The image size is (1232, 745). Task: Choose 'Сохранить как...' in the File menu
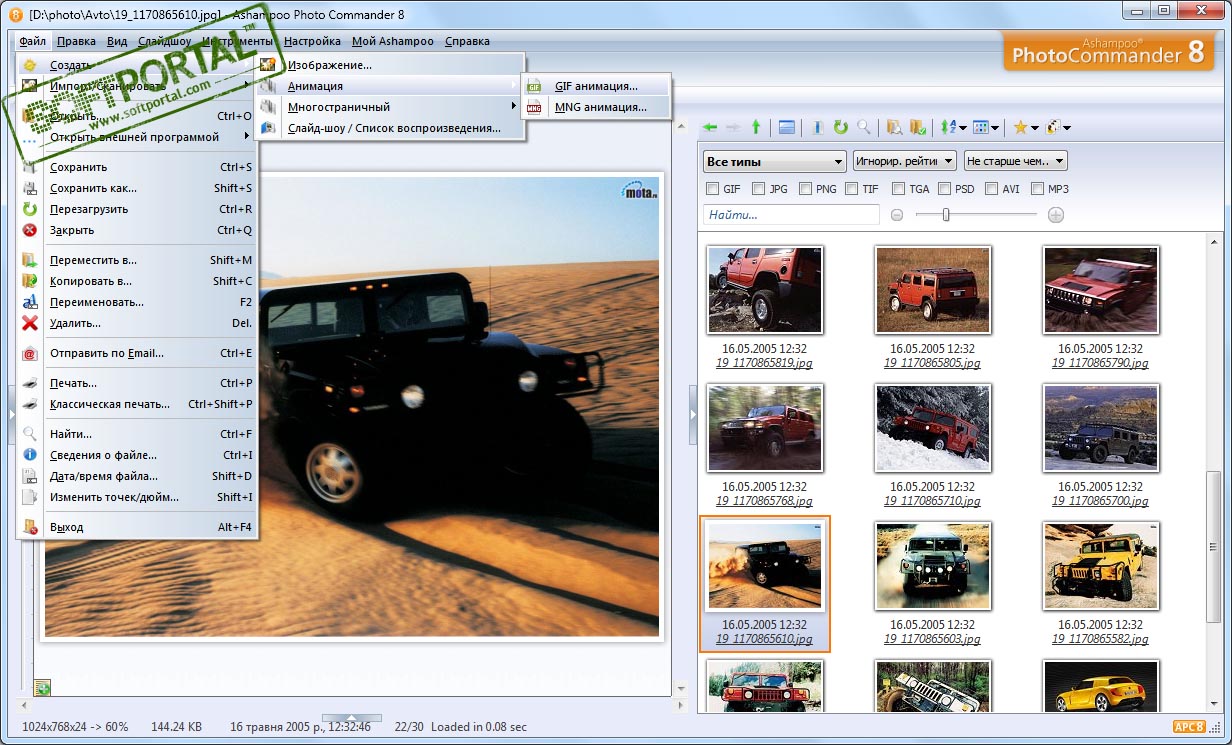coord(93,188)
